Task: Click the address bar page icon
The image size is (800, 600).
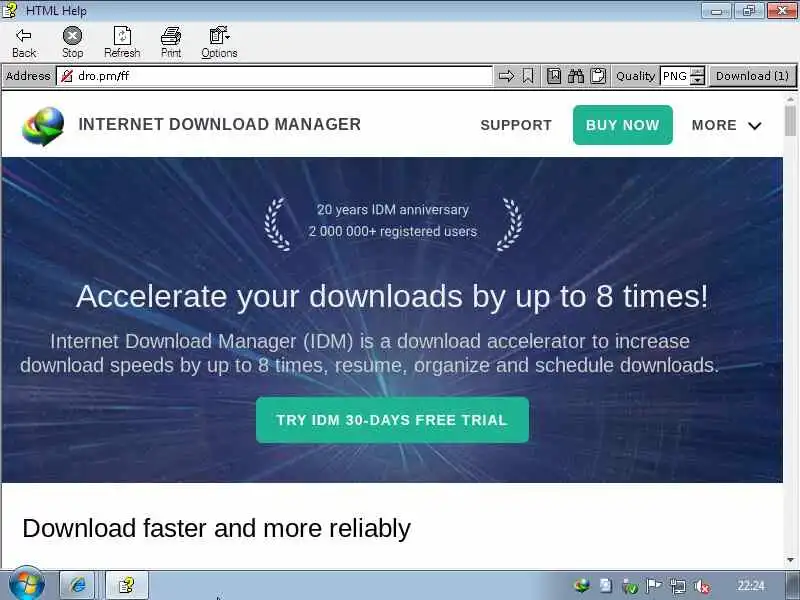Action: [x=66, y=76]
